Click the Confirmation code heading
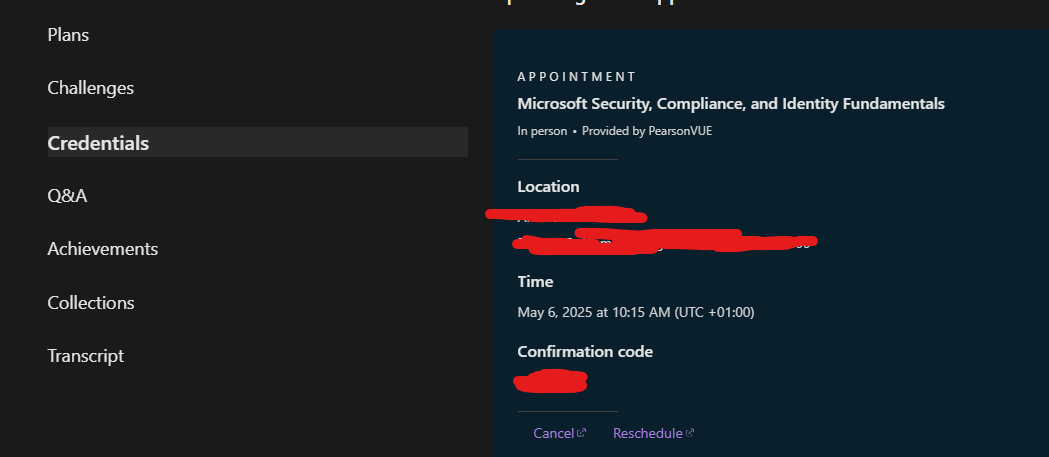Viewport: 1049px width, 457px height. 585,351
